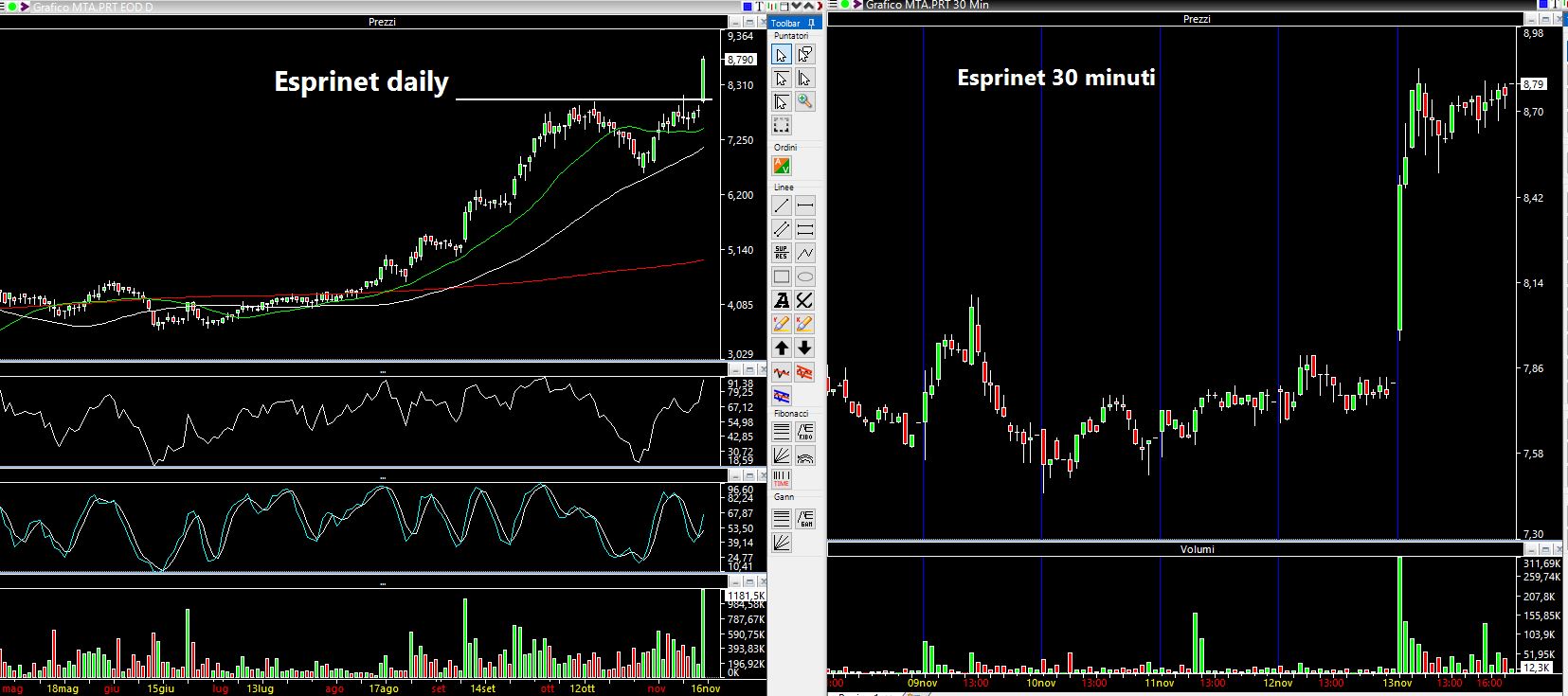Viewport: 1568px width, 696px height.
Task: Choose Gann horizontal lines tool
Action: [x=782, y=519]
